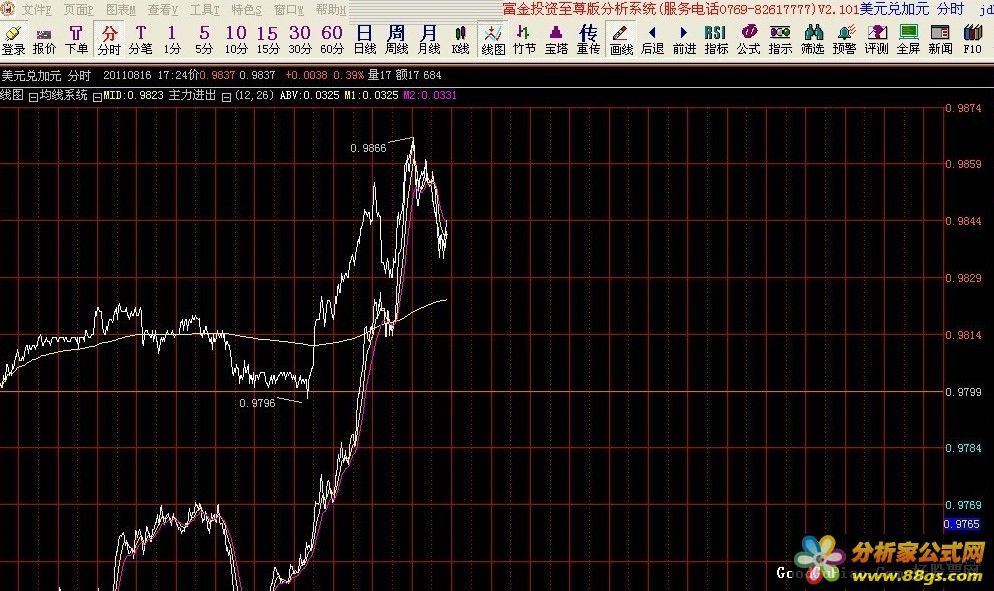The image size is (994, 591).
Task: Click the highlighted 0.9765 axis value
Action: pos(962,524)
